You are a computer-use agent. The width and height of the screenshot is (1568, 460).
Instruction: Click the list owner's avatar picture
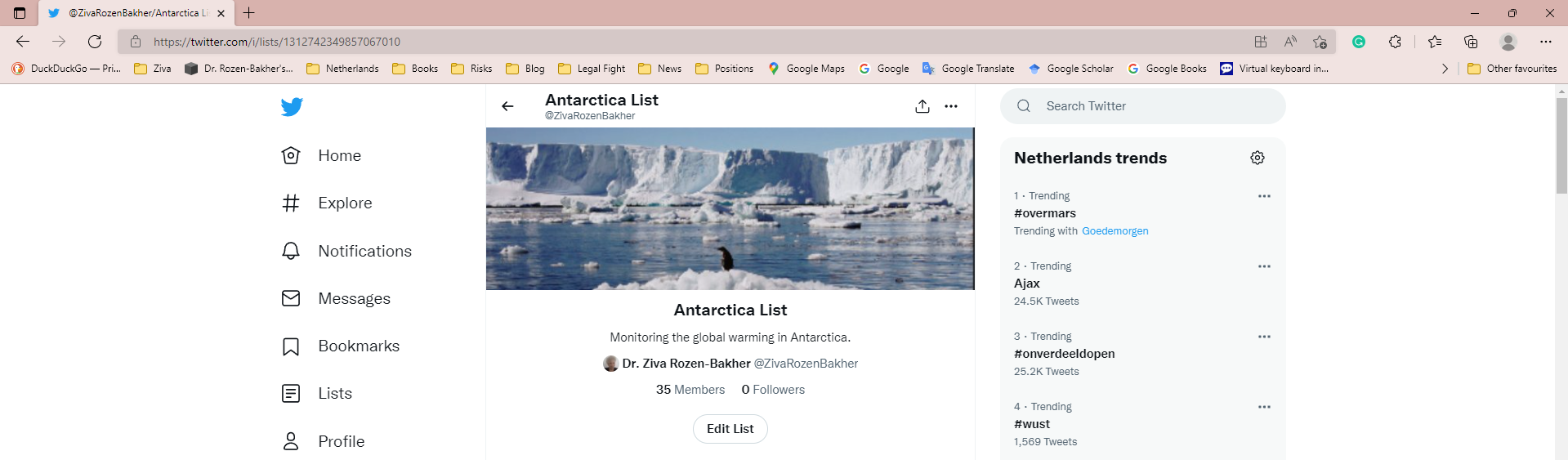[610, 364]
